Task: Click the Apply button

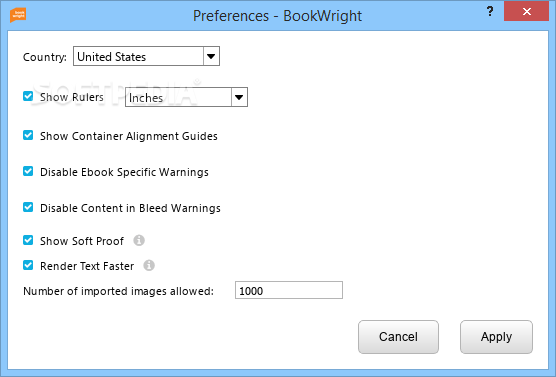Action: (496, 337)
